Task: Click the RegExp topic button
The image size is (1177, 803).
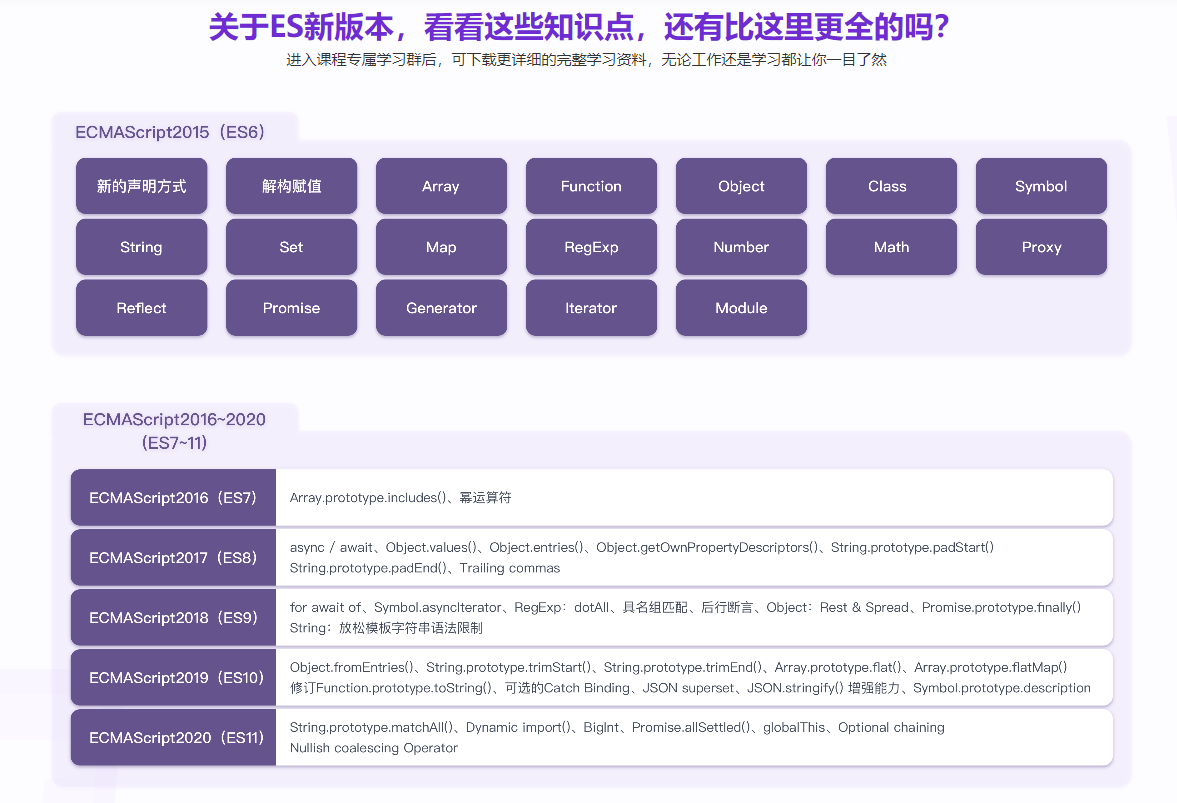Action: point(591,247)
